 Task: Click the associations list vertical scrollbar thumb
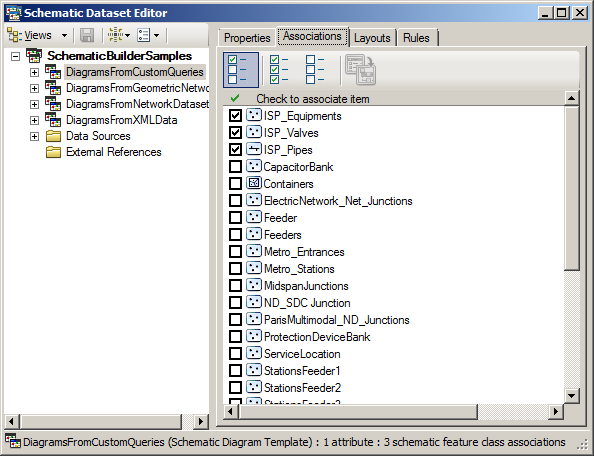(x=571, y=188)
